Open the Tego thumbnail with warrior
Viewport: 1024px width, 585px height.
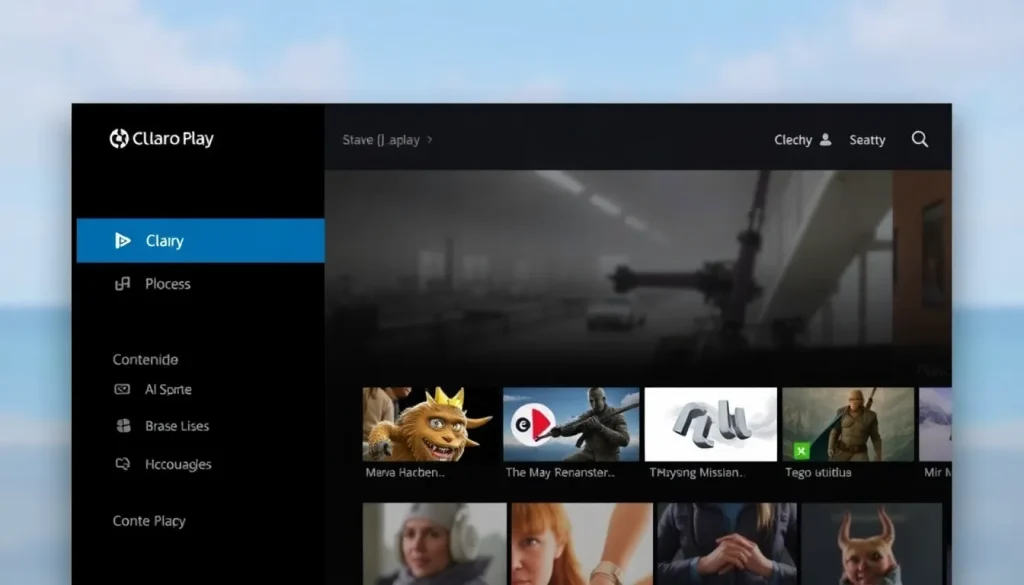coord(848,424)
